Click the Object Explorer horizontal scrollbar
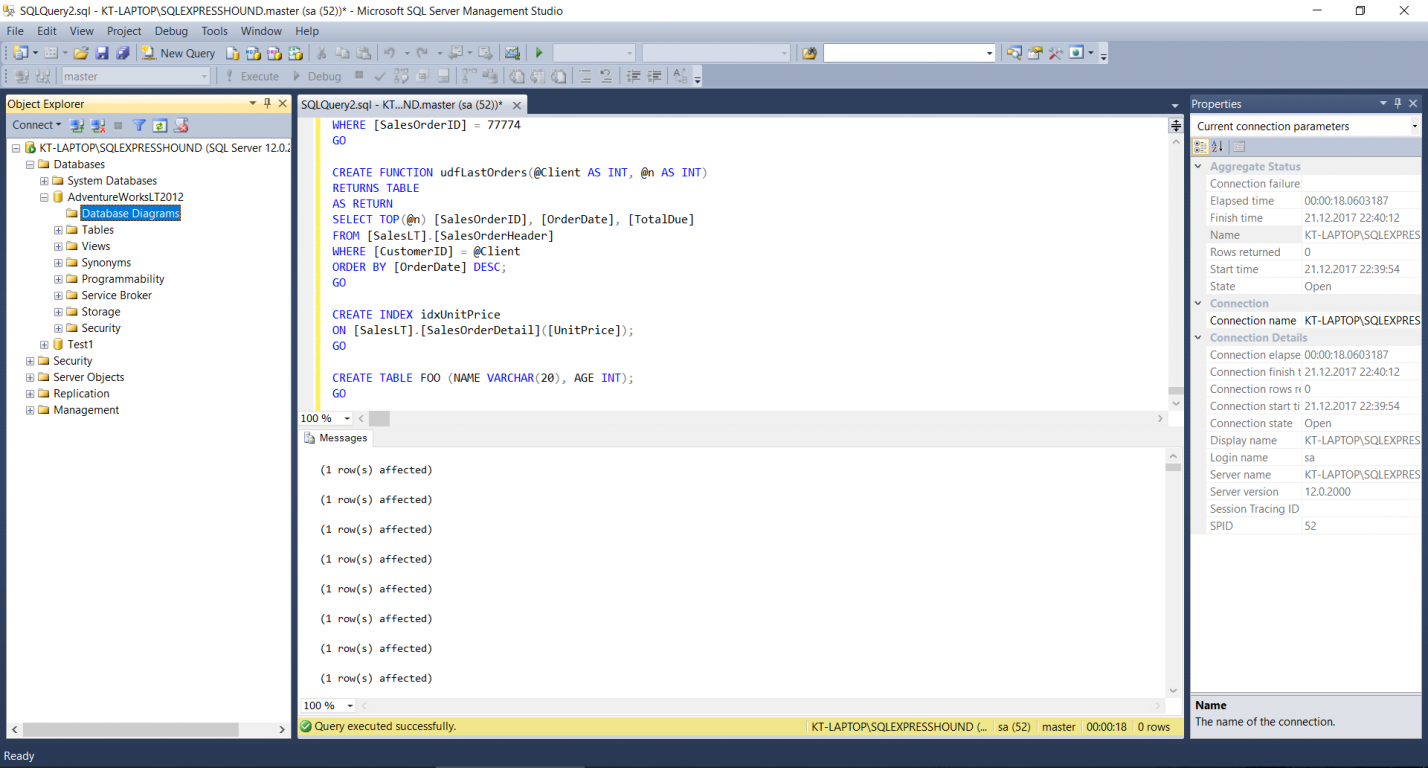This screenshot has height=768, width=1428. (130, 730)
